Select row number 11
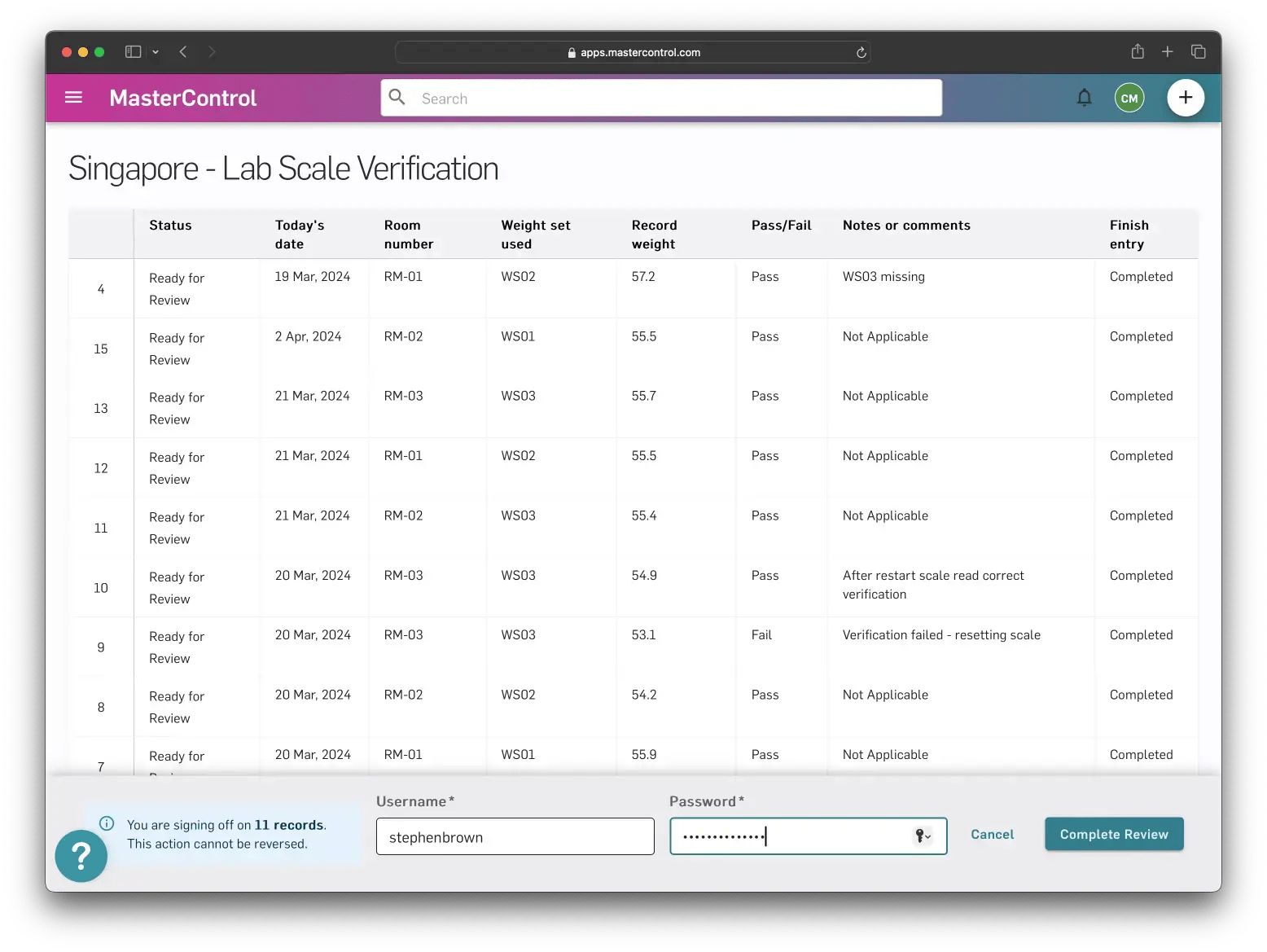This screenshot has width=1267, height=952. (101, 528)
